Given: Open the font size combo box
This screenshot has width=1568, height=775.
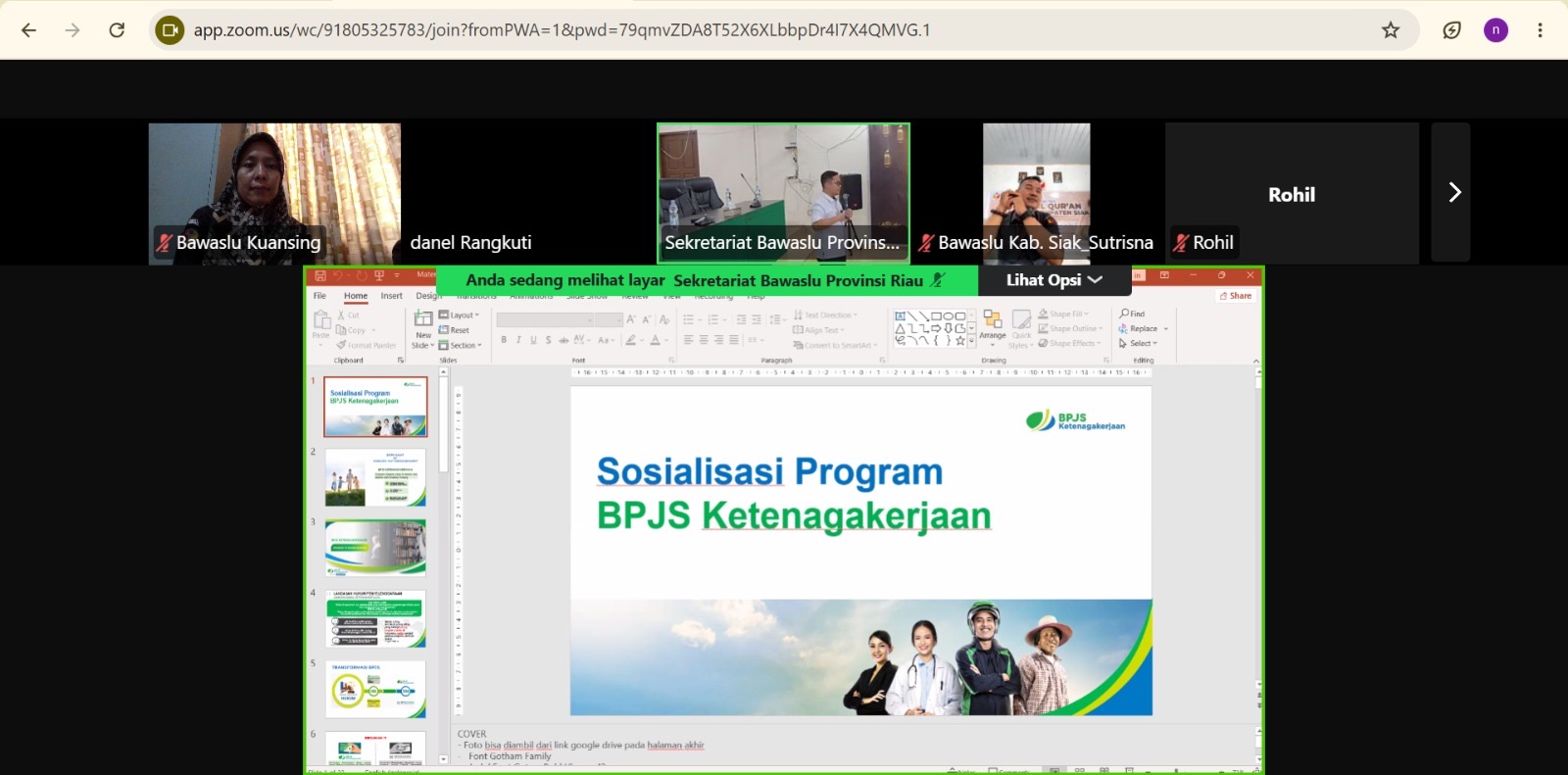Looking at the screenshot, I should [x=609, y=319].
